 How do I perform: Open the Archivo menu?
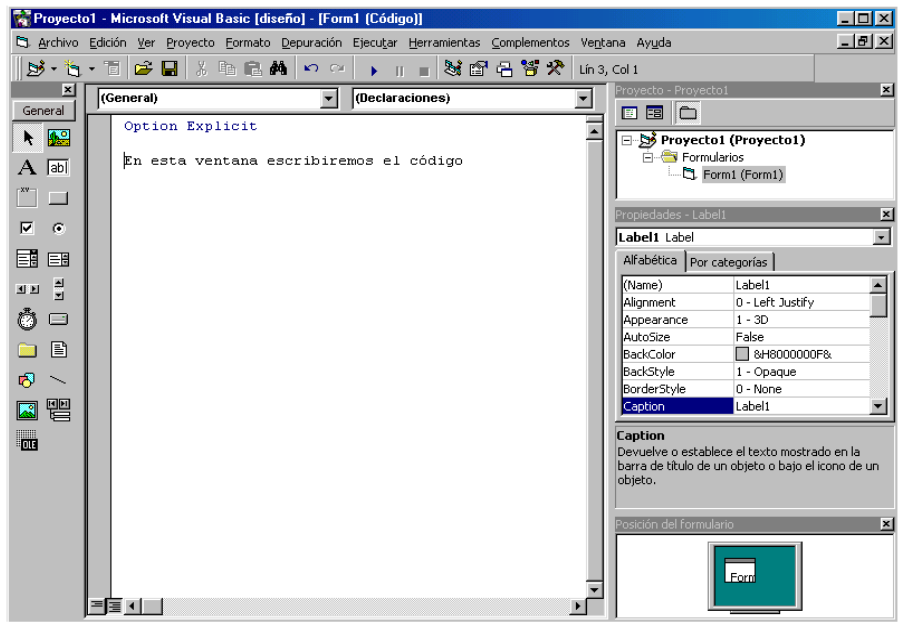tap(58, 43)
